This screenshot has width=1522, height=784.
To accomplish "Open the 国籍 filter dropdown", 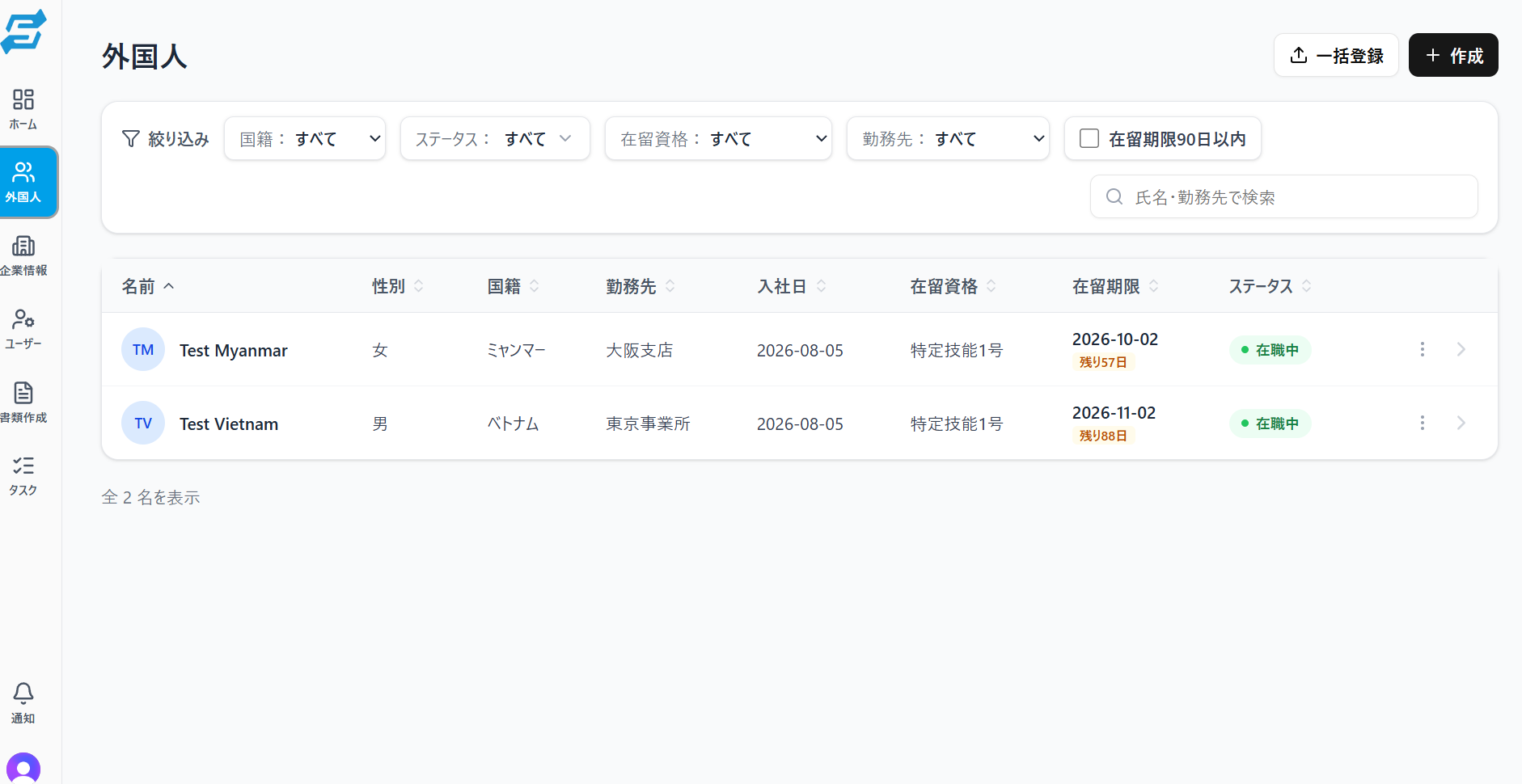I will click(x=305, y=138).
